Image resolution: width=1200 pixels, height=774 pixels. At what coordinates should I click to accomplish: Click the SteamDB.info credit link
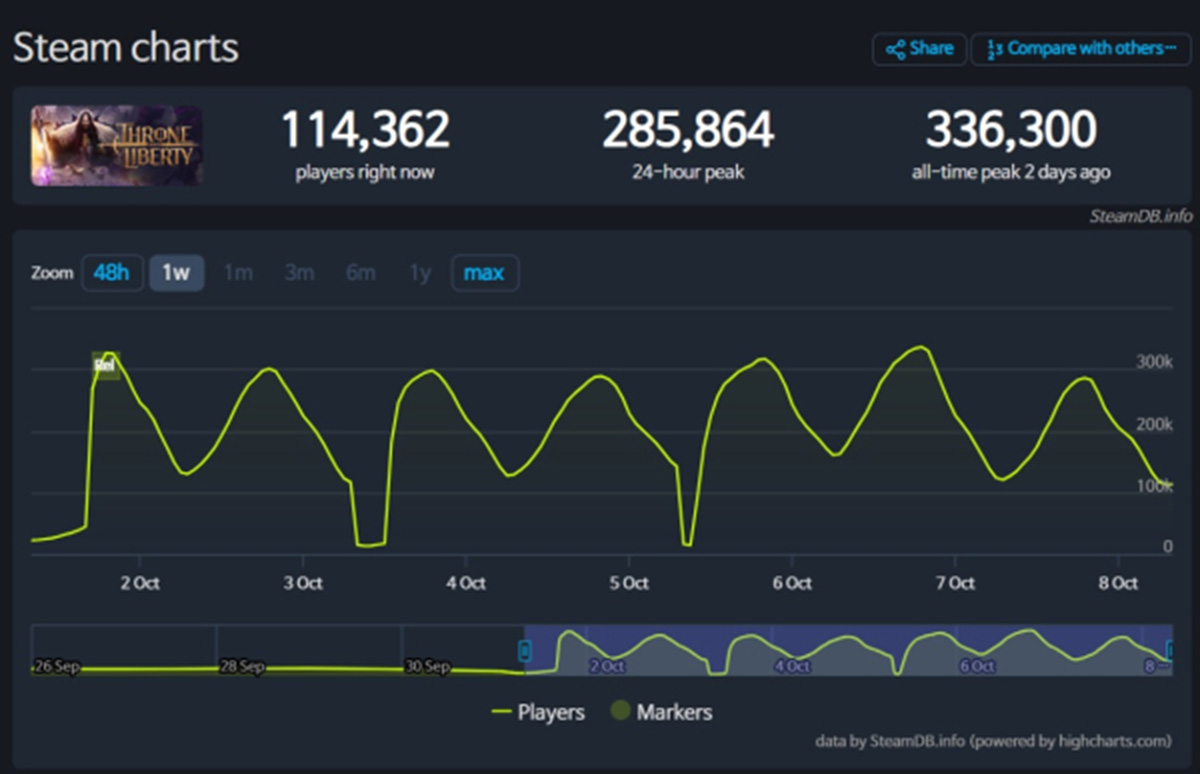pyautogui.click(x=1142, y=215)
